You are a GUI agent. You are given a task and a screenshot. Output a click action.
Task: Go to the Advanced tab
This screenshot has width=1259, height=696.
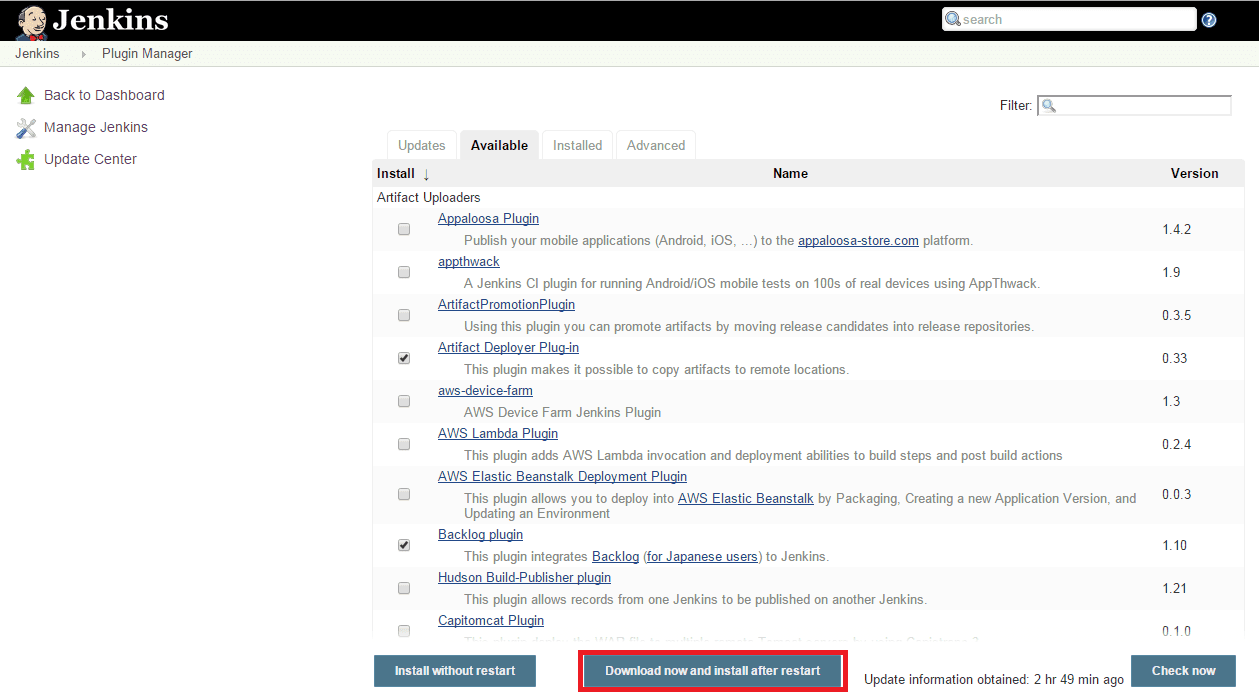[x=656, y=145]
